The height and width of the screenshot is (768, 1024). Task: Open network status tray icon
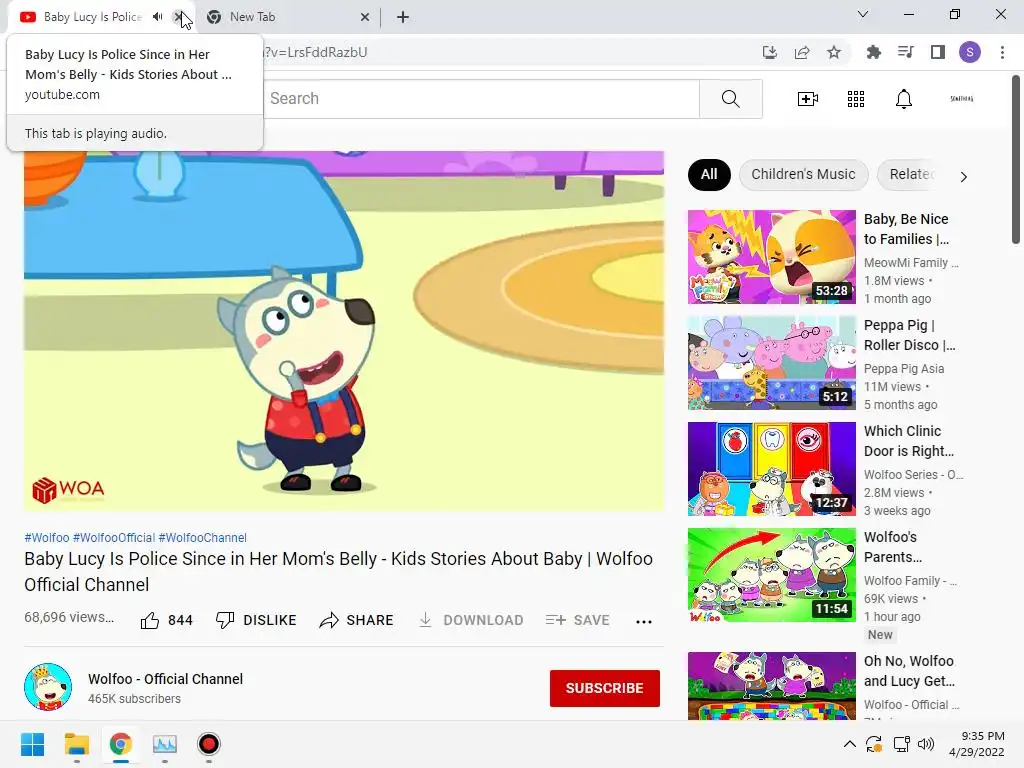901,744
